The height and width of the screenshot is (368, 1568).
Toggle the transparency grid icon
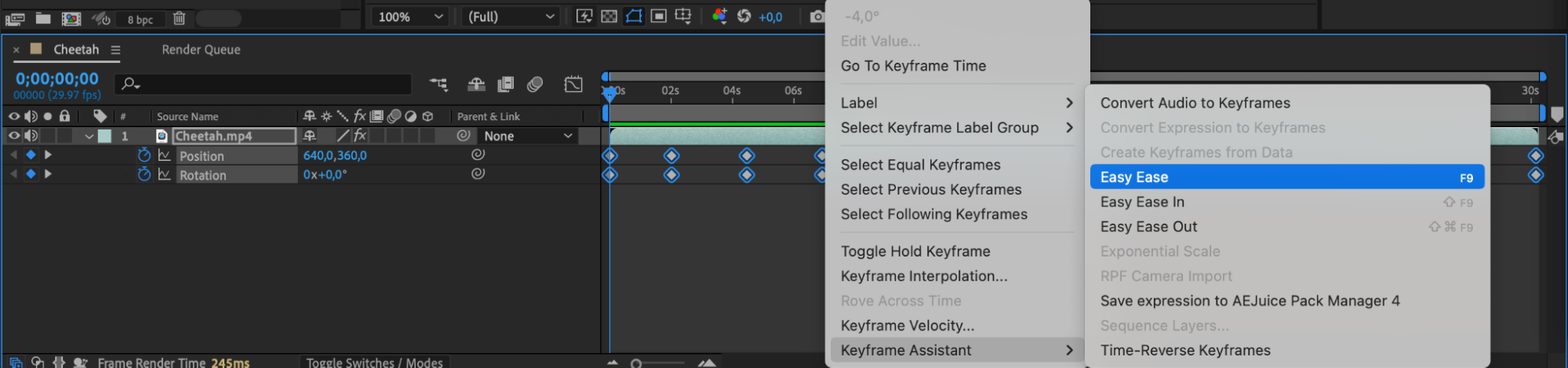[609, 16]
